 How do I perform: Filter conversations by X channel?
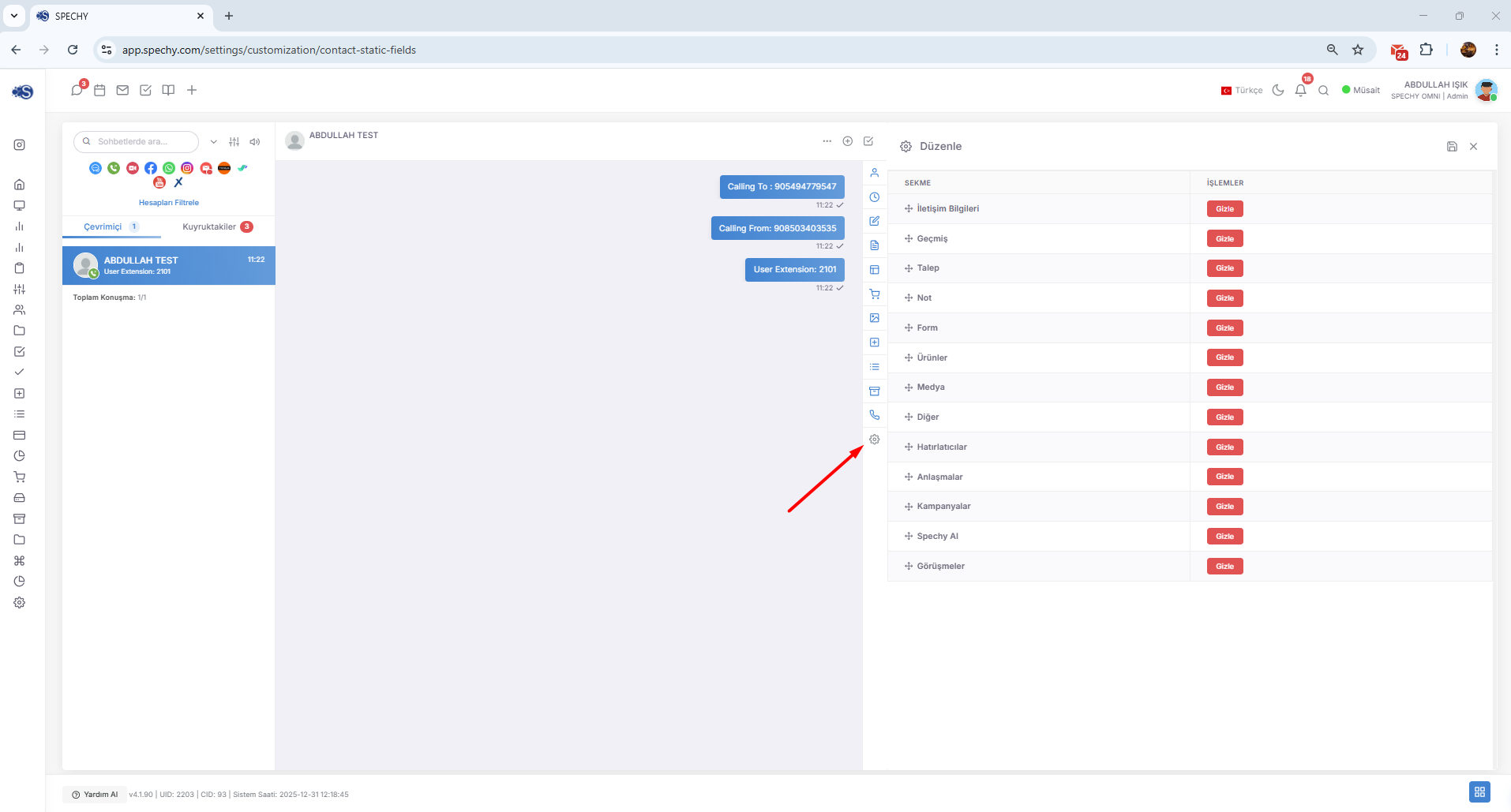178,182
